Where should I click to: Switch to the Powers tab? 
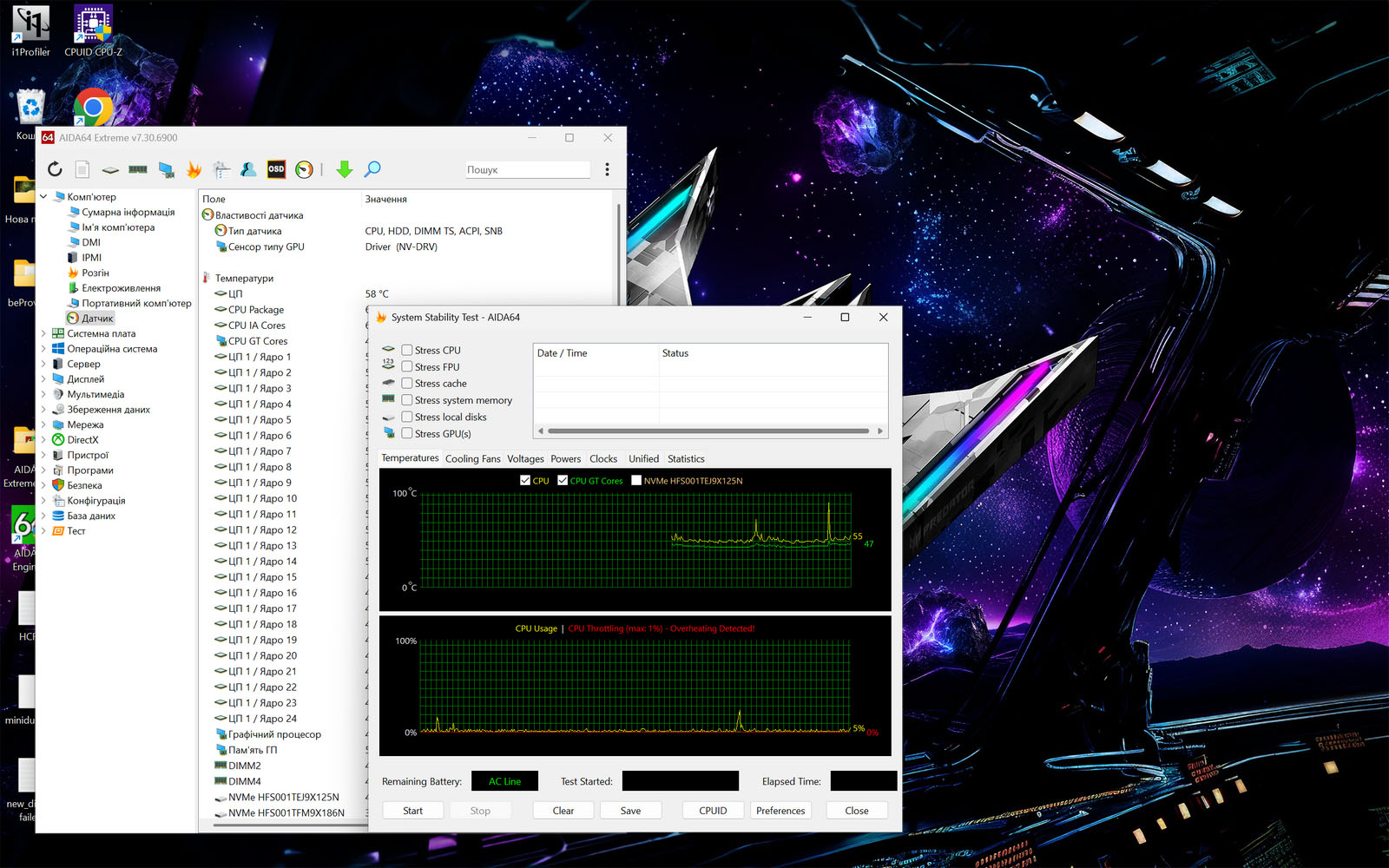pyautogui.click(x=566, y=459)
